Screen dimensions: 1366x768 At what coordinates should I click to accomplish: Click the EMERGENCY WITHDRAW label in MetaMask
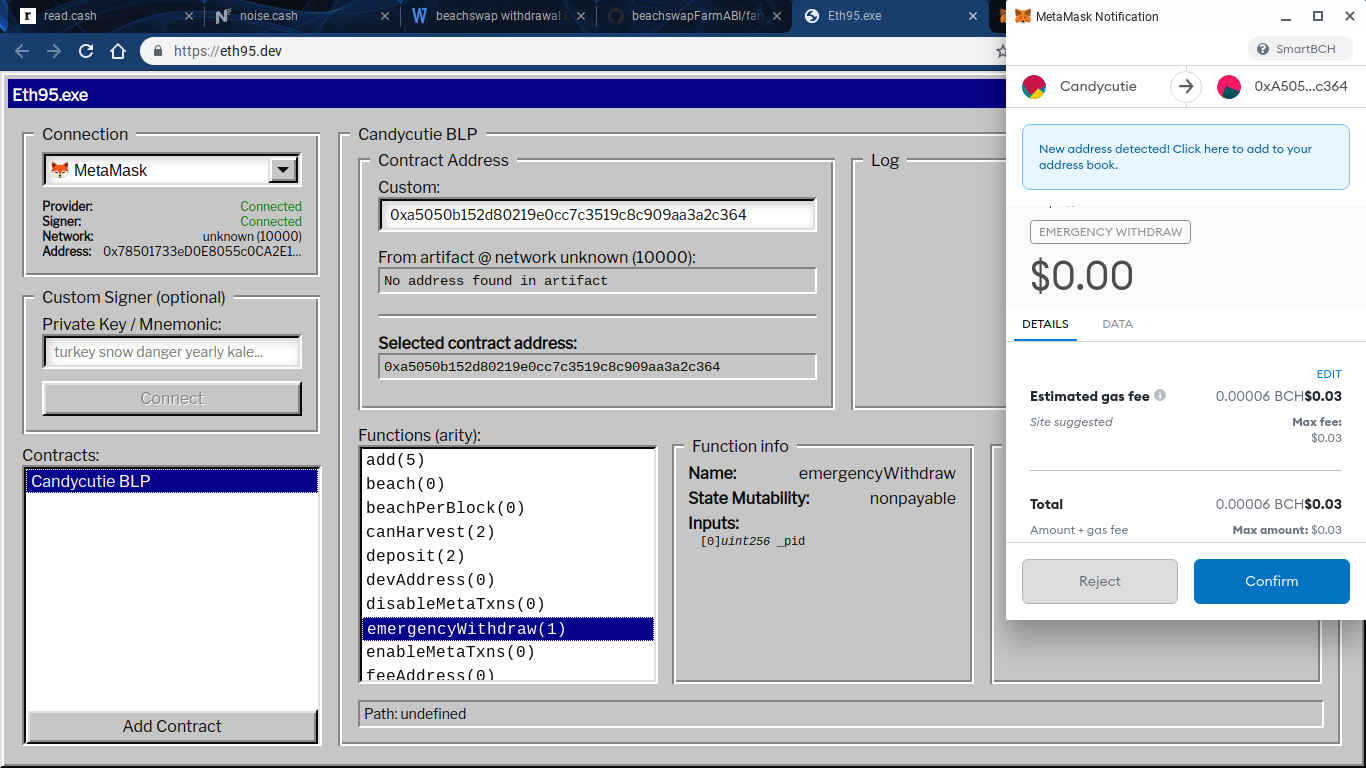1110,232
